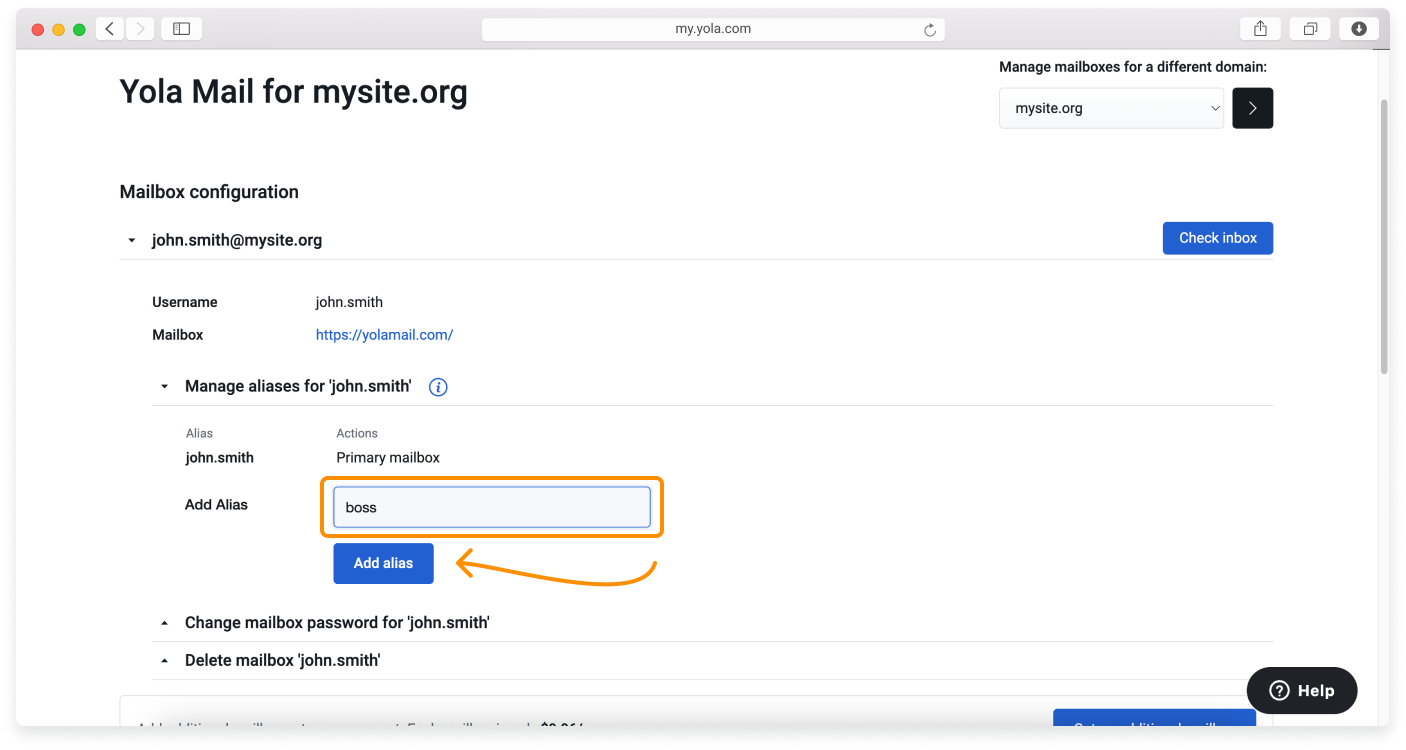Click the Add alias button

click(x=383, y=563)
